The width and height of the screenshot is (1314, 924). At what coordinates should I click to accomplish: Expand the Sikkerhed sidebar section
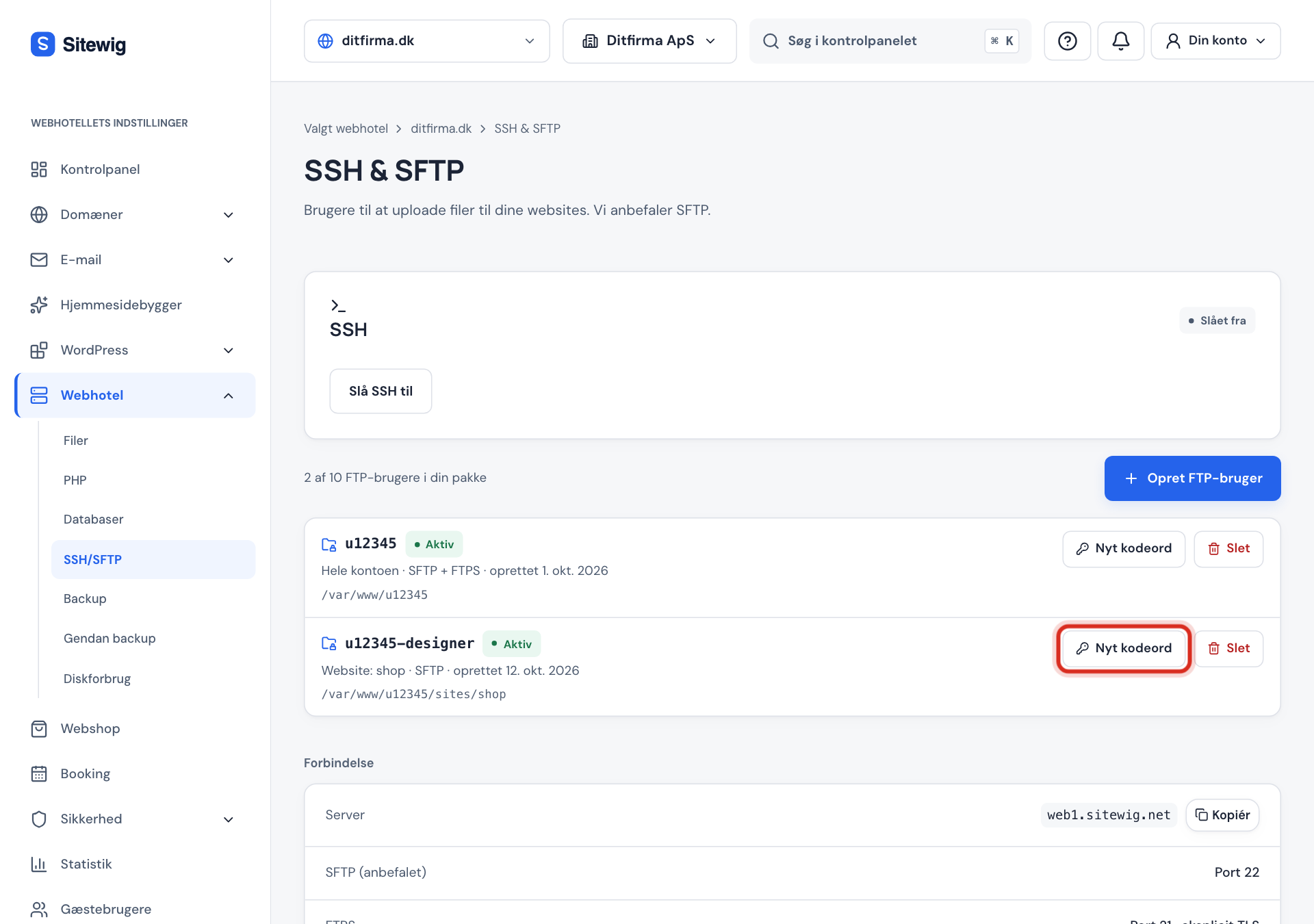[x=229, y=819]
